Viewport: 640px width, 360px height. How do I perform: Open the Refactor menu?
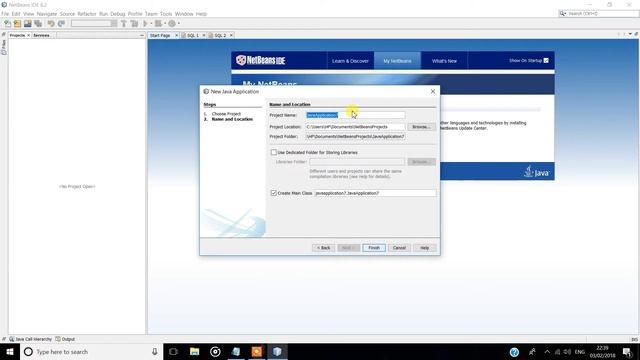tap(87, 14)
